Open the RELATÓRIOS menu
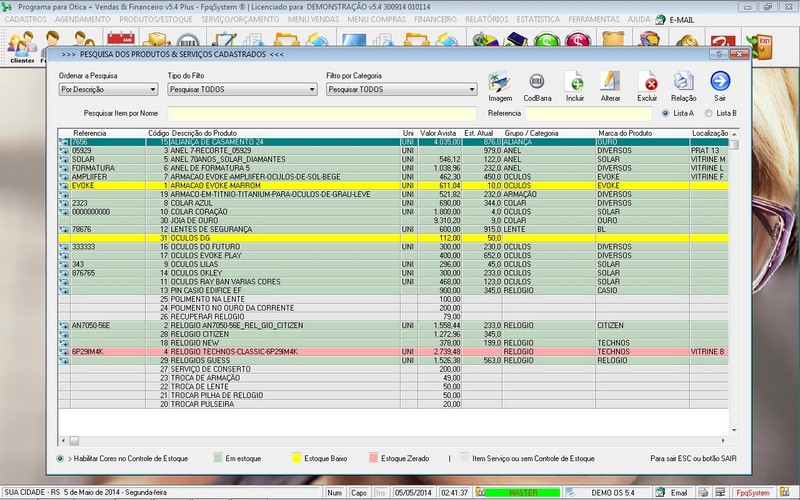The image size is (800, 500). click(x=488, y=19)
